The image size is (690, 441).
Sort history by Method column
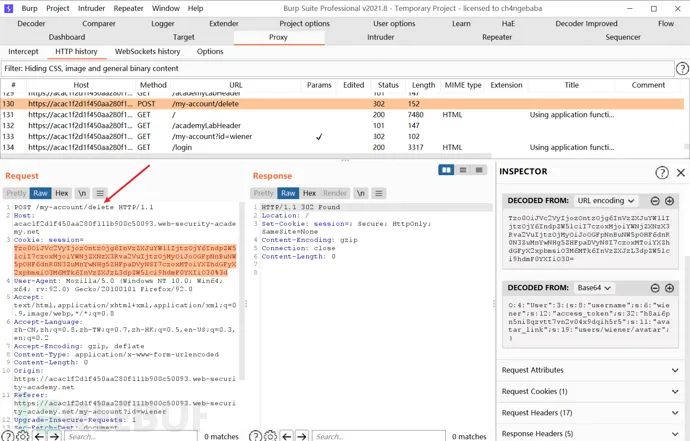tap(153, 85)
